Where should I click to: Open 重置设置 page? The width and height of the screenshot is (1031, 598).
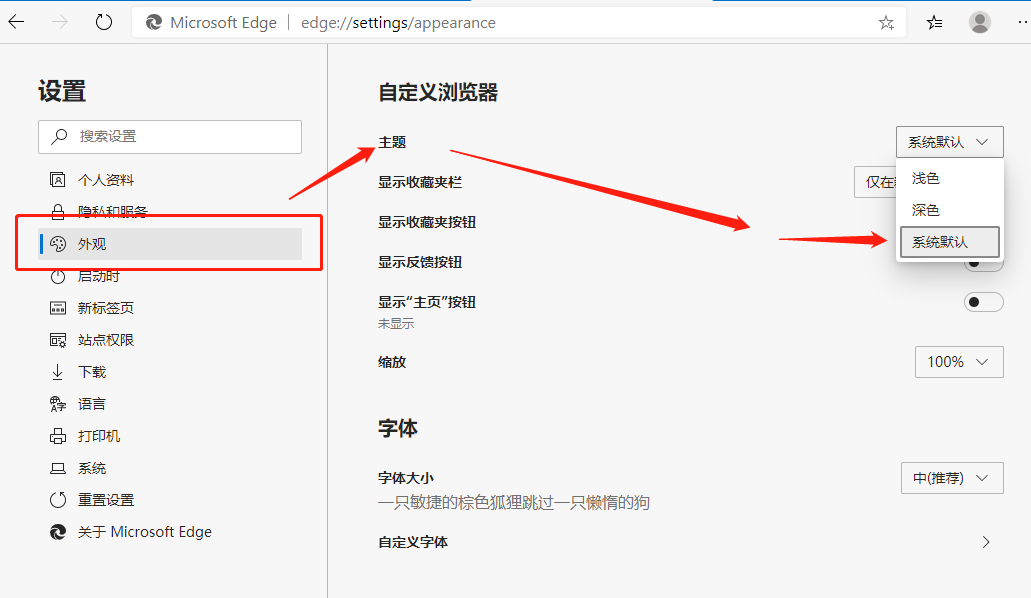pyautogui.click(x=170, y=500)
